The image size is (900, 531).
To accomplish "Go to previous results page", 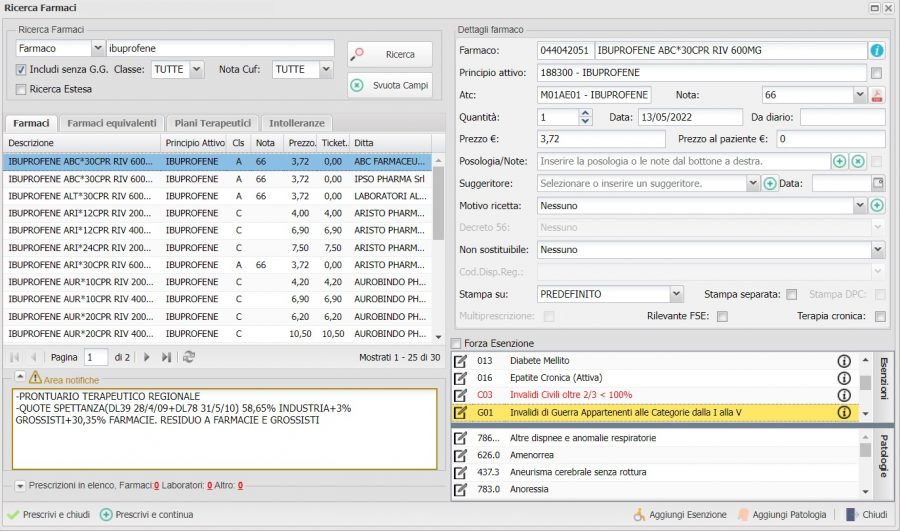I will [x=34, y=357].
